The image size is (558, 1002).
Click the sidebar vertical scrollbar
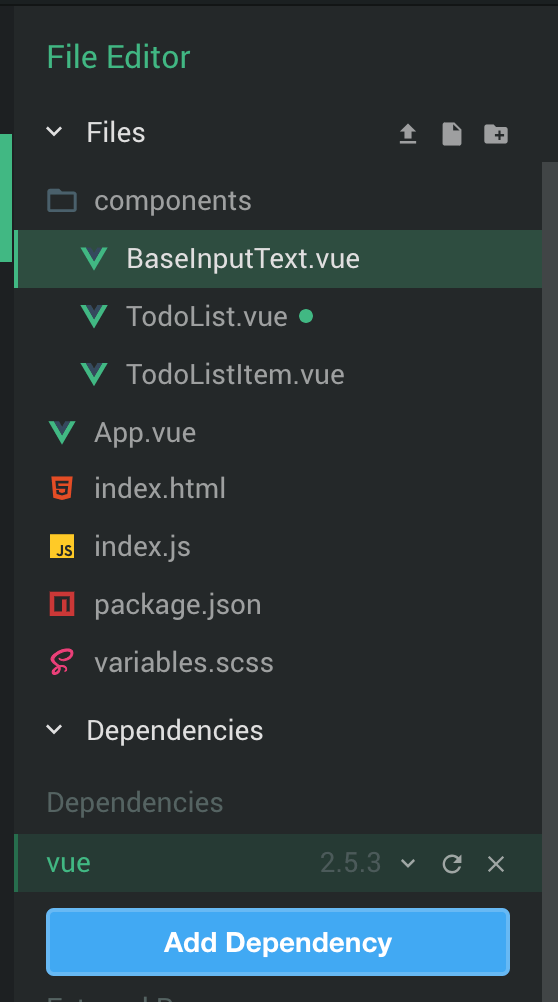point(550,575)
